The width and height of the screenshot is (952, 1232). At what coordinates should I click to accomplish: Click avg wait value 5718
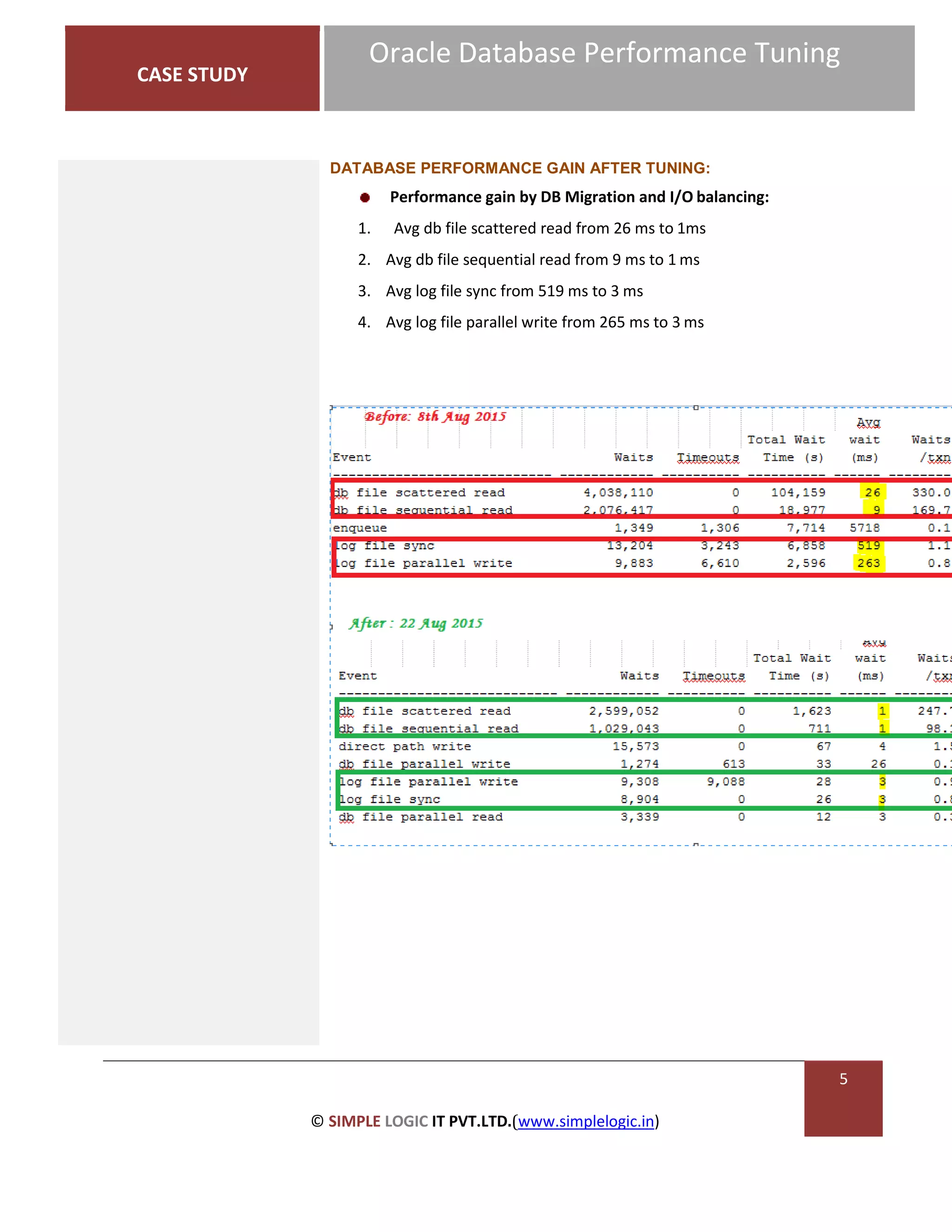pyautogui.click(x=865, y=528)
